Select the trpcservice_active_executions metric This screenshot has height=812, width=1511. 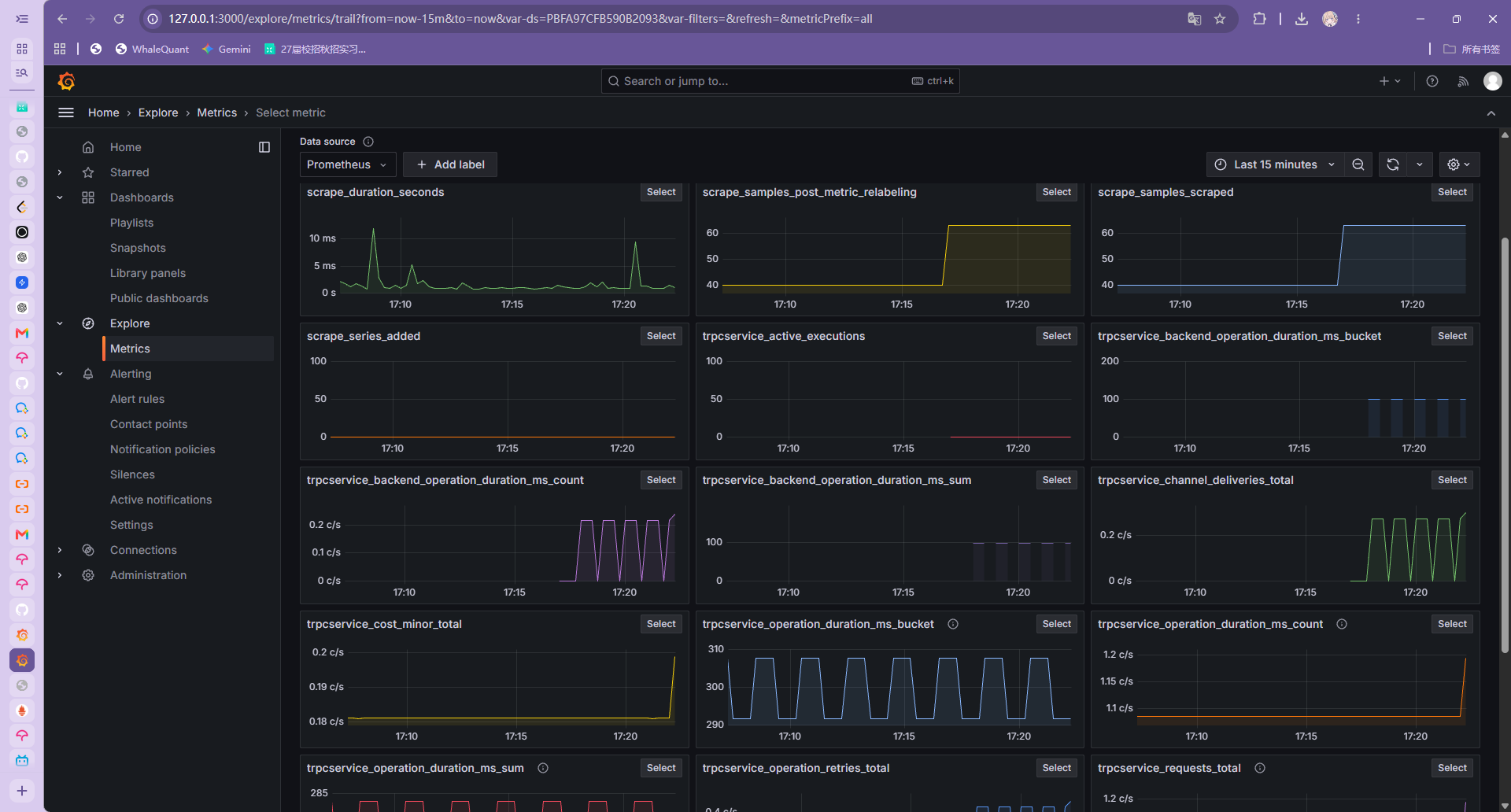coord(1056,336)
